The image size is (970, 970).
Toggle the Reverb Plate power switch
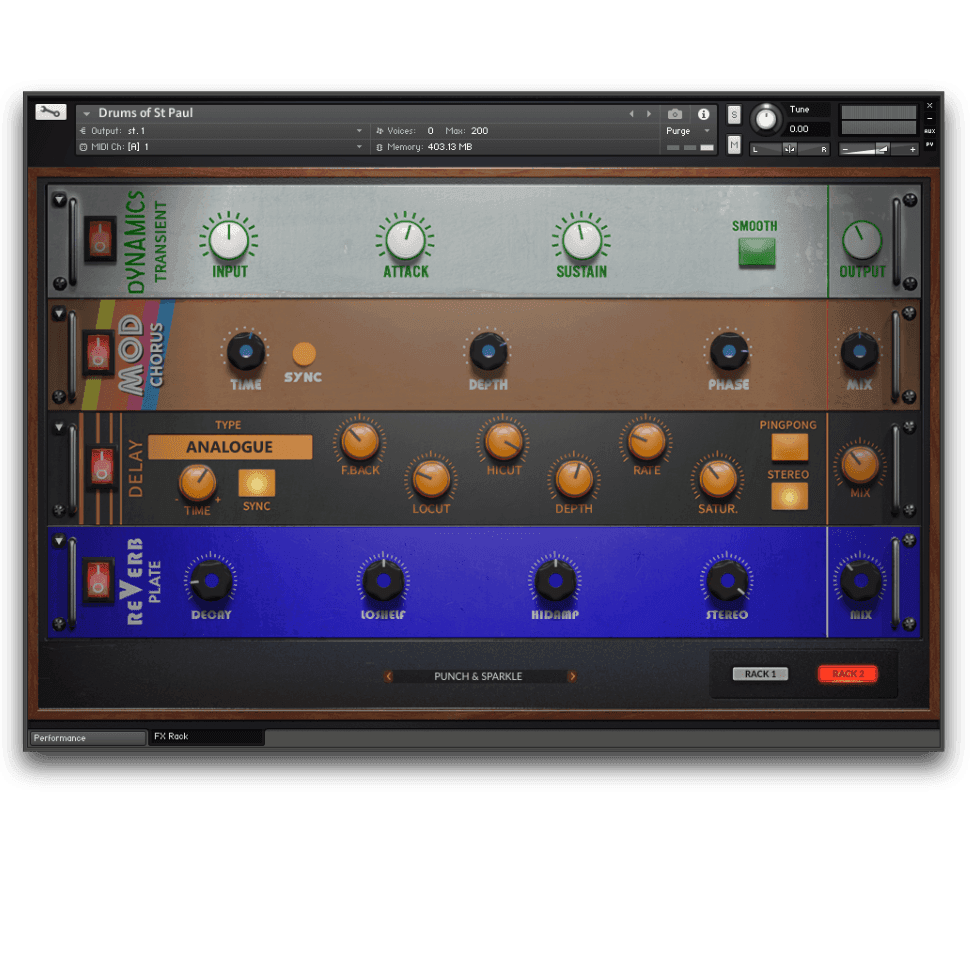(x=98, y=580)
